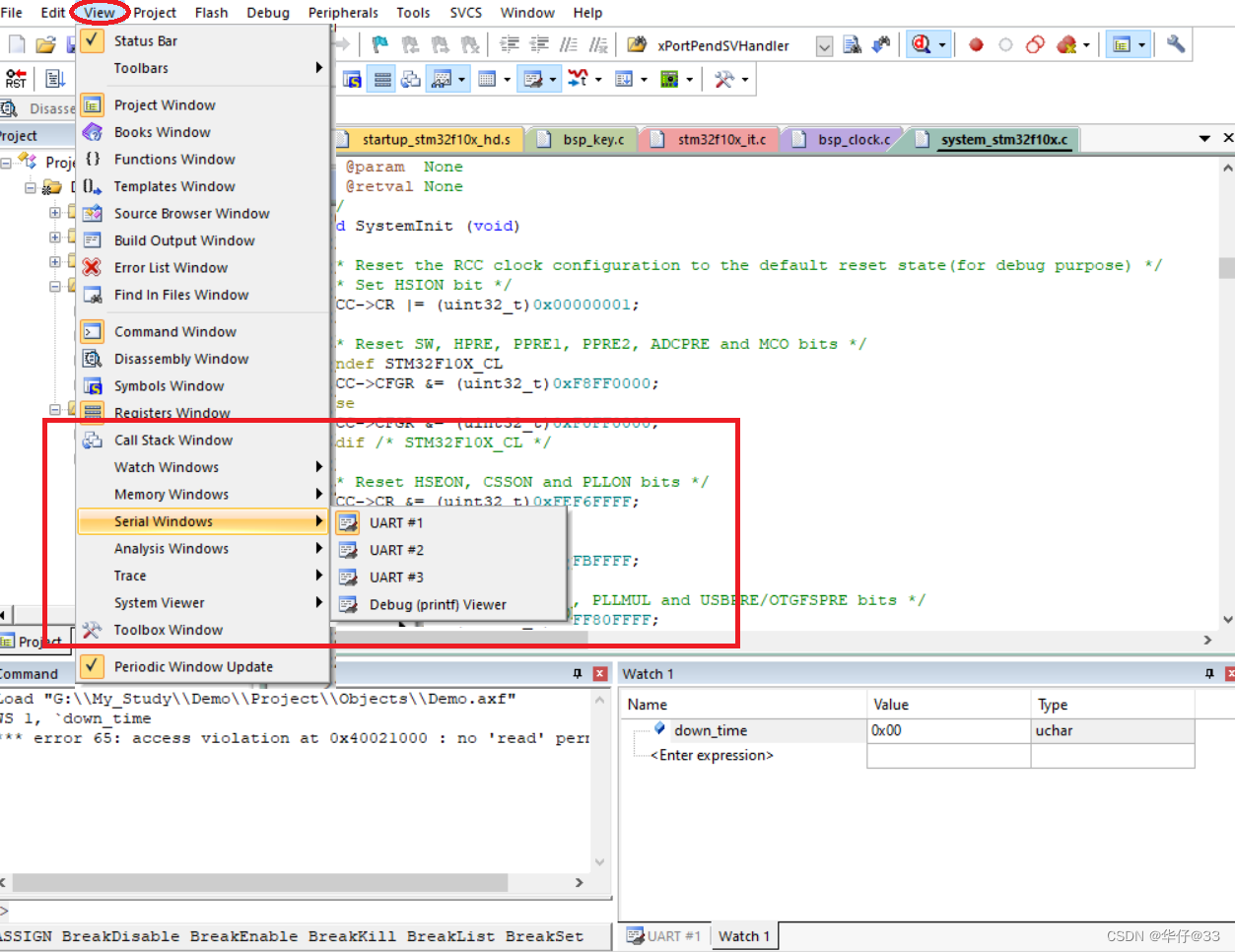Click the Command panel scroll down arrow
The width and height of the screenshot is (1235, 952).
click(600, 861)
